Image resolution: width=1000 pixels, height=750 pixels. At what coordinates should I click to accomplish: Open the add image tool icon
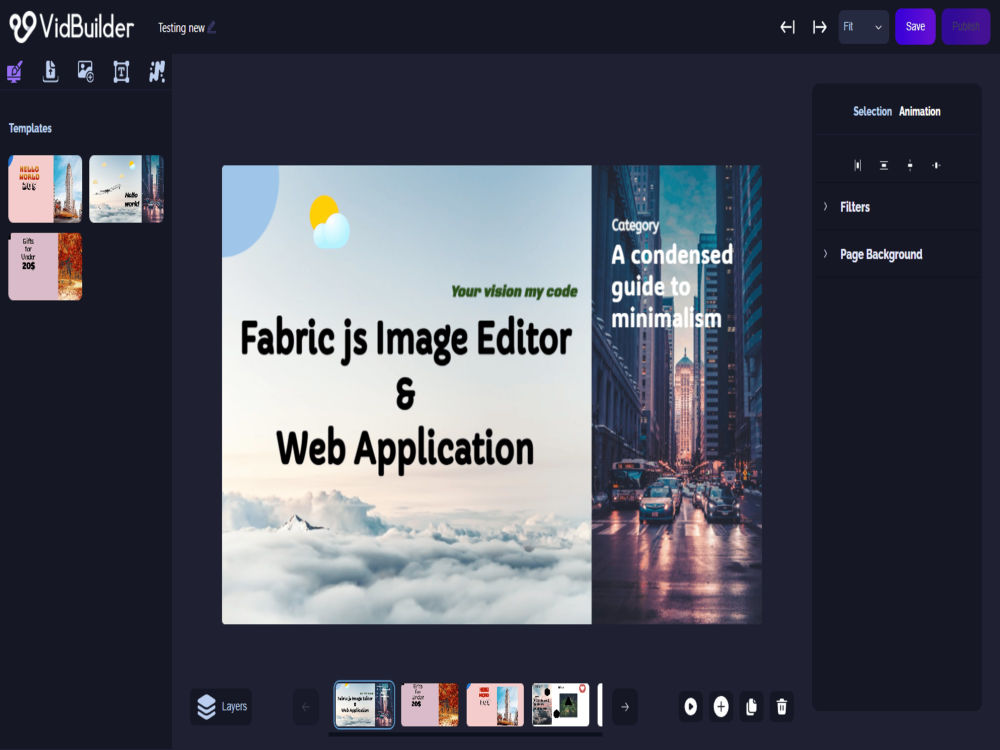click(x=85, y=71)
